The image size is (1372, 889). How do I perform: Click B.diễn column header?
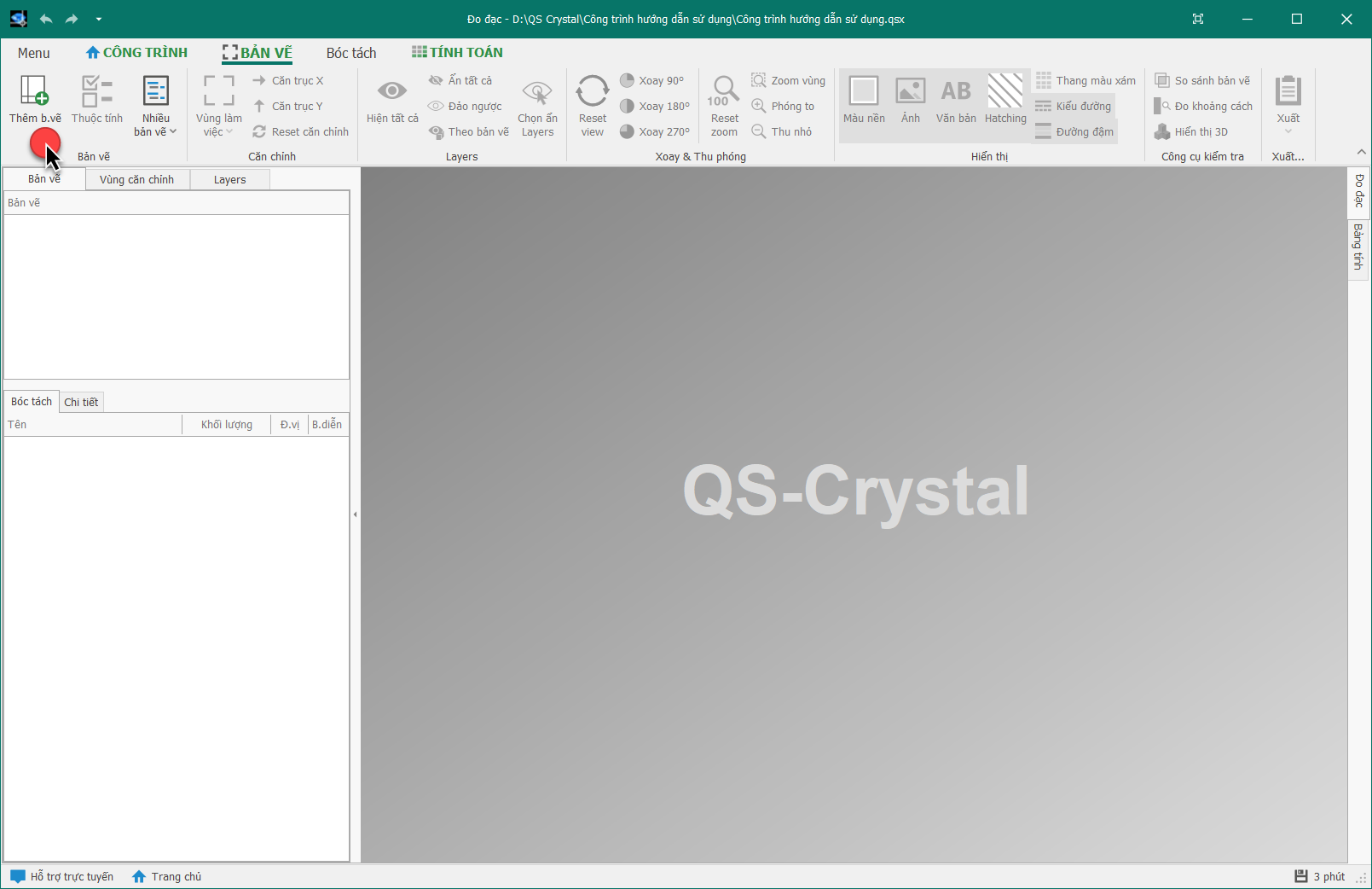click(x=327, y=424)
